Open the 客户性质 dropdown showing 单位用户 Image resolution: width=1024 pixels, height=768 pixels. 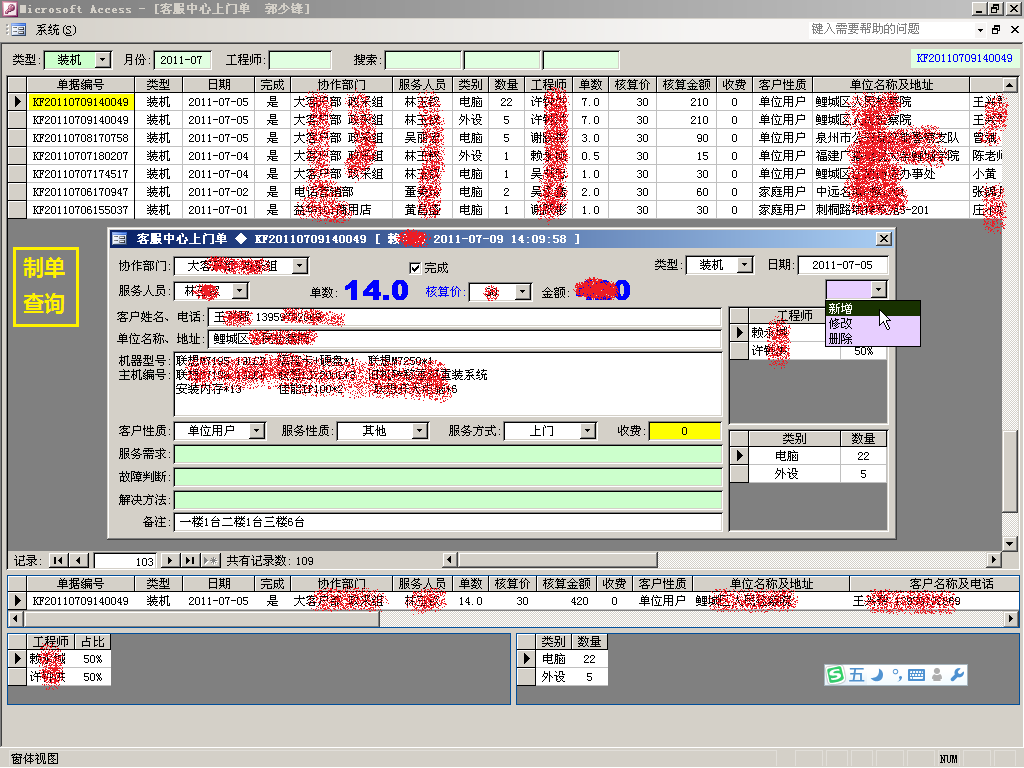257,431
